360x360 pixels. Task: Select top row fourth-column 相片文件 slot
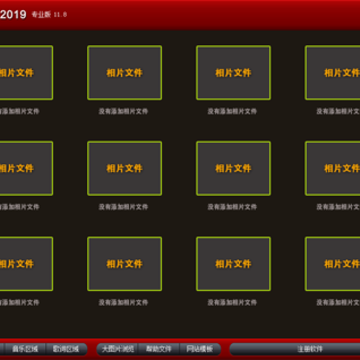333,73
